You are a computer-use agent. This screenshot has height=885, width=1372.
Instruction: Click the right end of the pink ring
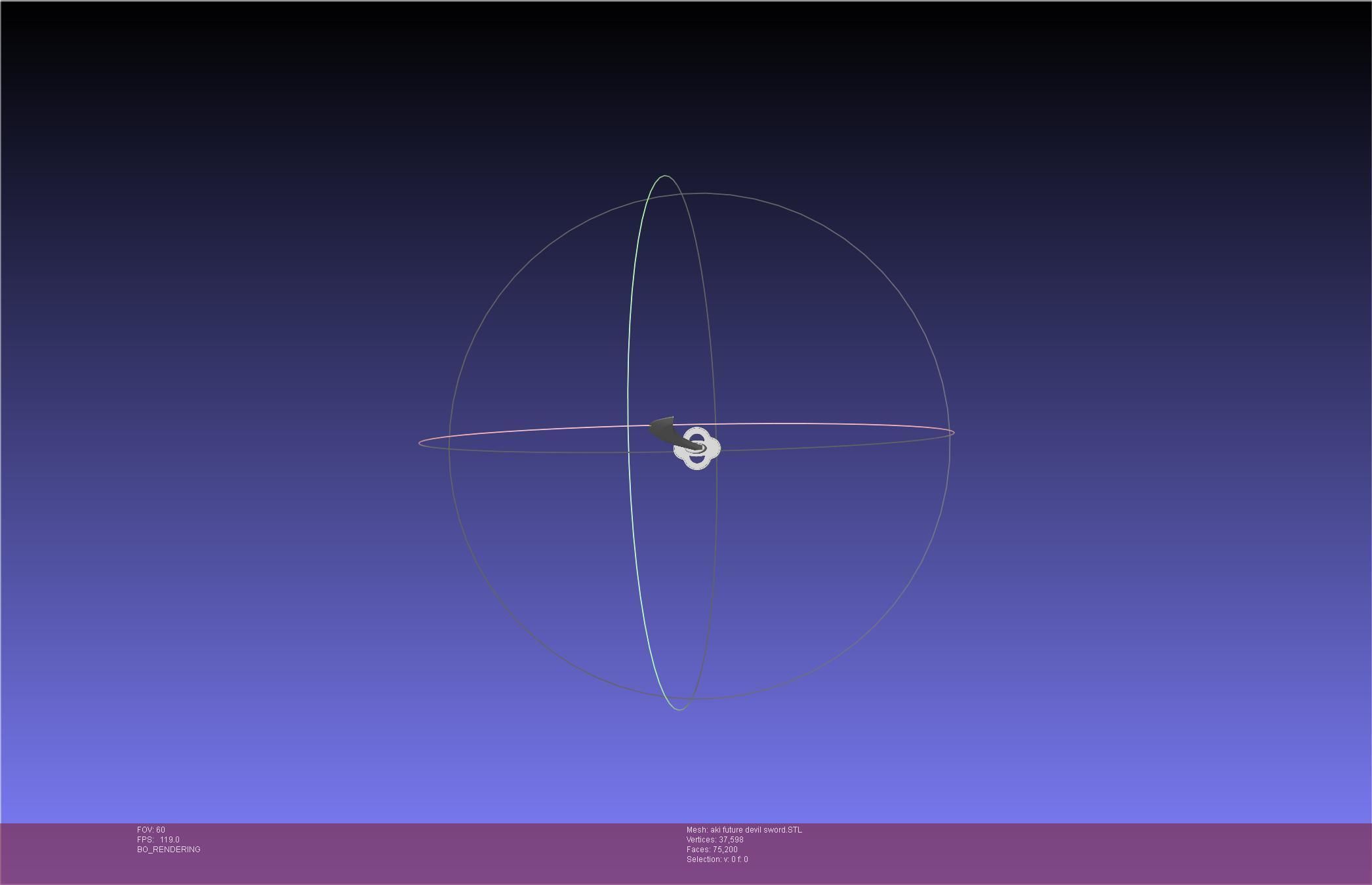pyautogui.click(x=953, y=431)
